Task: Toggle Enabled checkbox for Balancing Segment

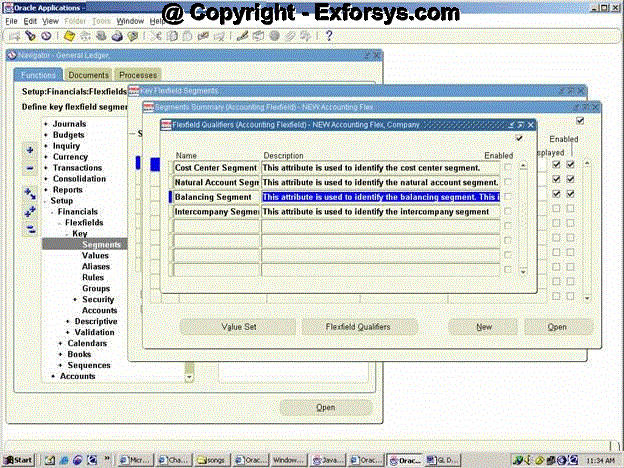Action: 508,198
